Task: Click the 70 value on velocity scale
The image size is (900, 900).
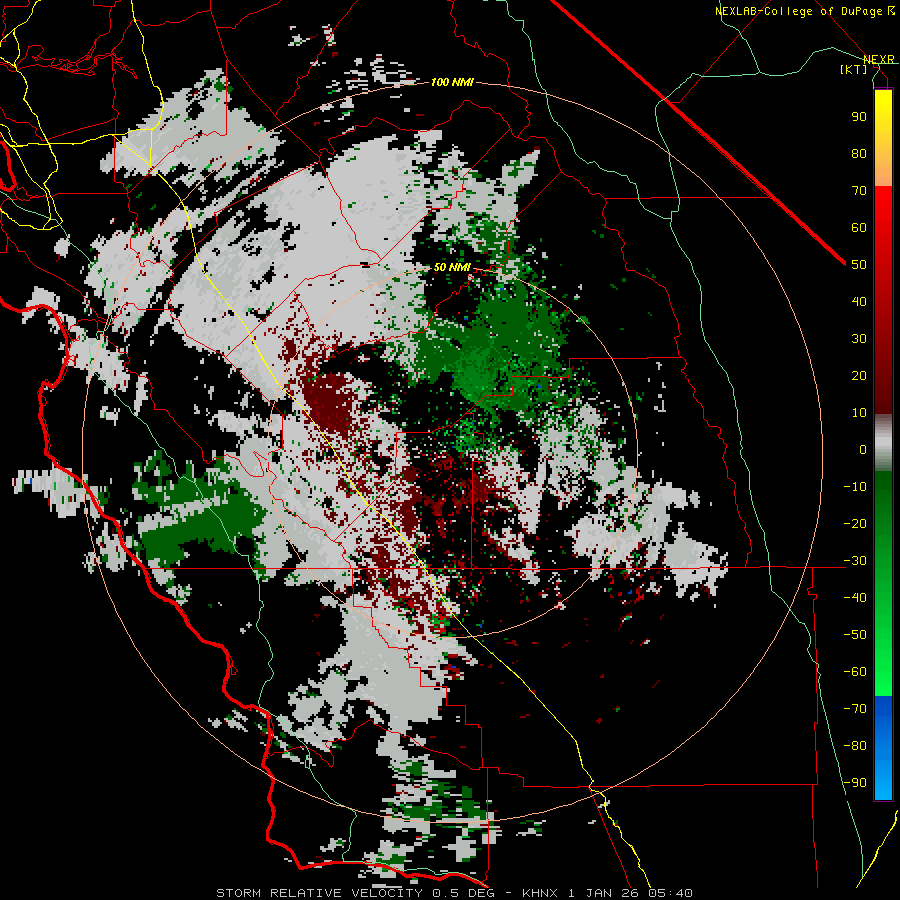Action: tap(859, 191)
